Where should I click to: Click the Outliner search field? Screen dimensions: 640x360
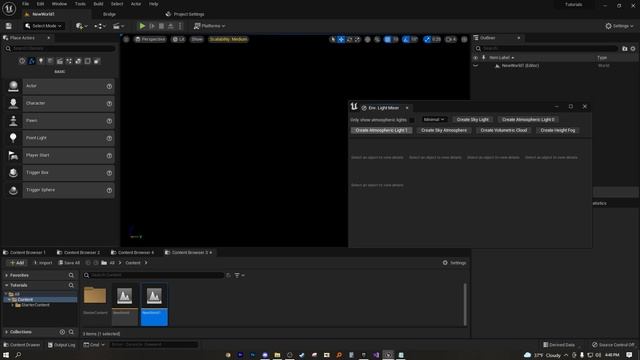546,49
